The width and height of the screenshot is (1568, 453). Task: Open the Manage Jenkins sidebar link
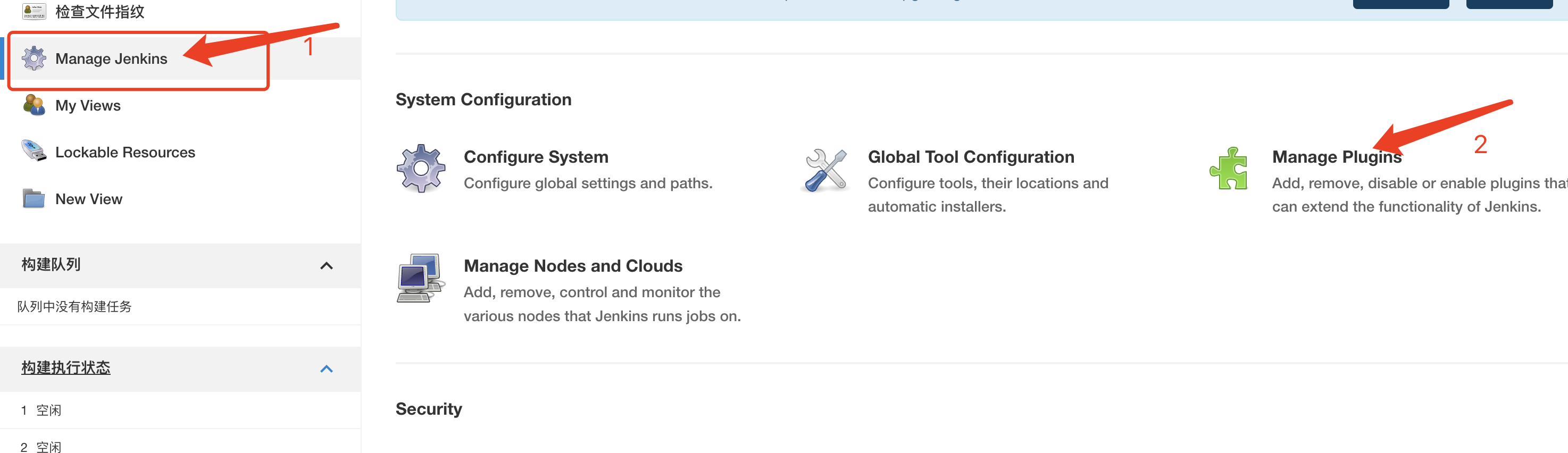tap(111, 58)
